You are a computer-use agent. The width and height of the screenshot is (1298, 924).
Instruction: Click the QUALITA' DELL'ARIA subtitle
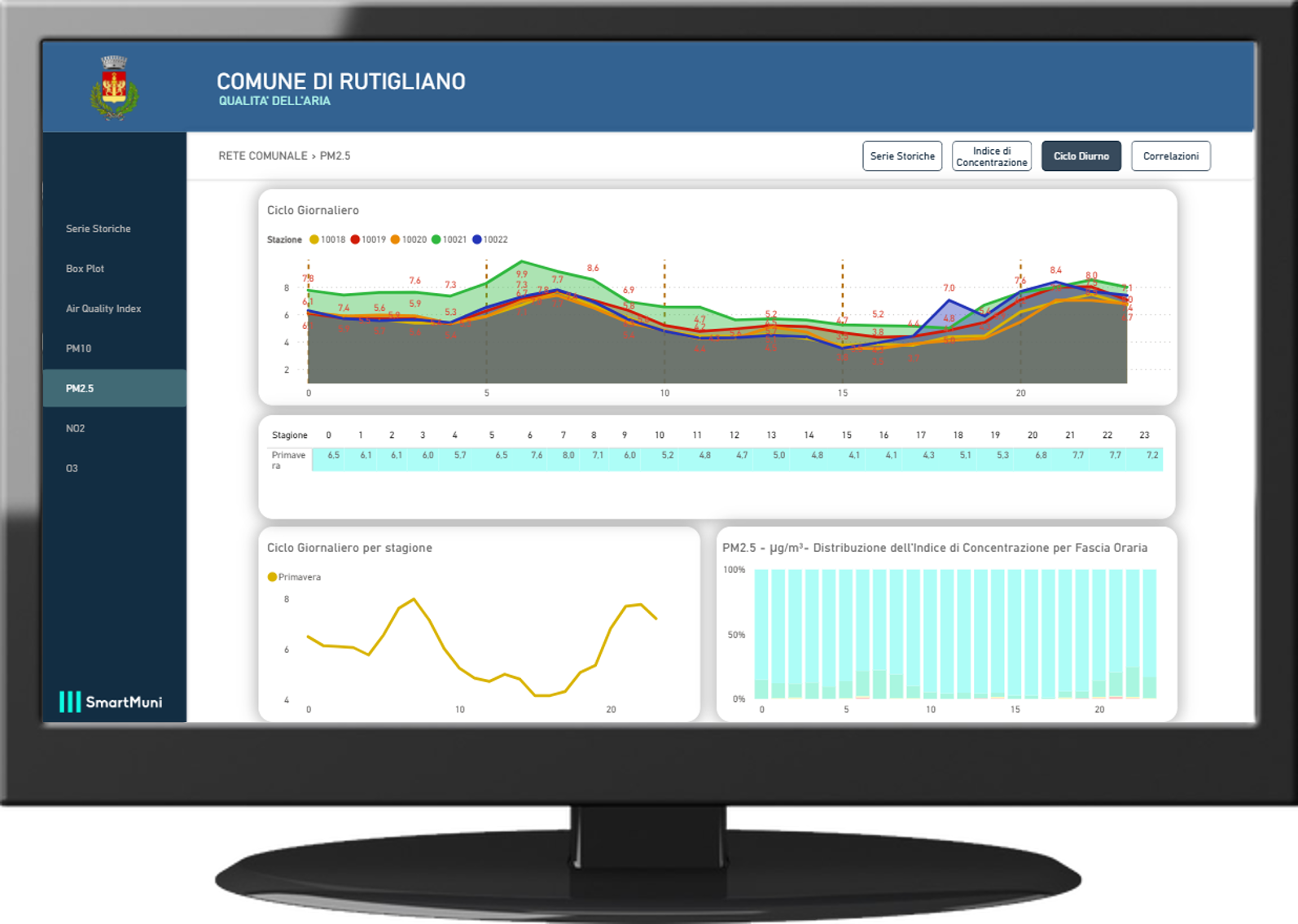click(274, 101)
